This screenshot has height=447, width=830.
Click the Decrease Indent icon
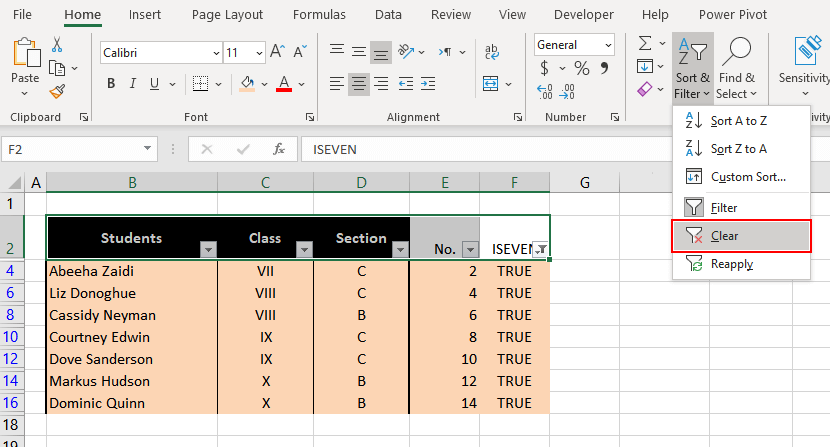[406, 84]
